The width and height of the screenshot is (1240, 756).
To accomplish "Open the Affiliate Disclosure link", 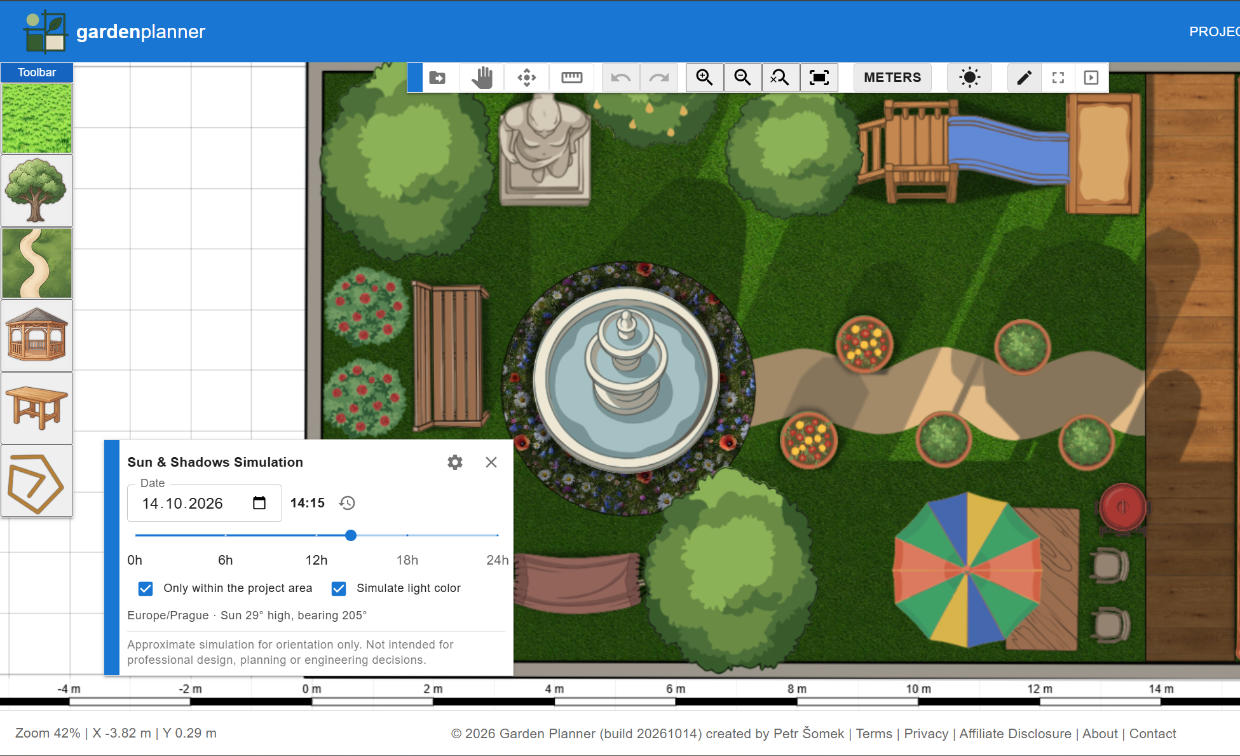I will [x=1015, y=733].
